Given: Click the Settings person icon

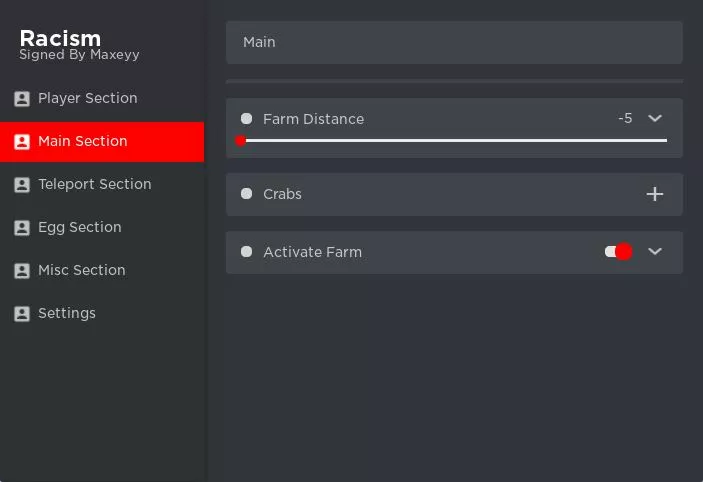Looking at the screenshot, I should 22,314.
